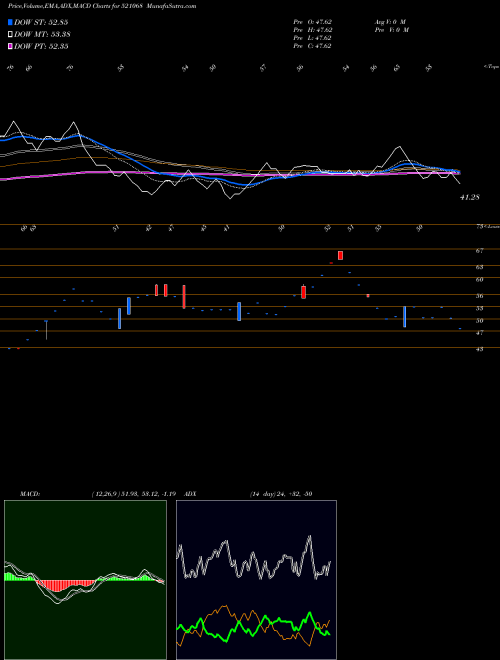The height and width of the screenshot is (660, 500).
Task: Click the ADX (14 day) parameter values
Action: pyautogui.click(x=280, y=494)
